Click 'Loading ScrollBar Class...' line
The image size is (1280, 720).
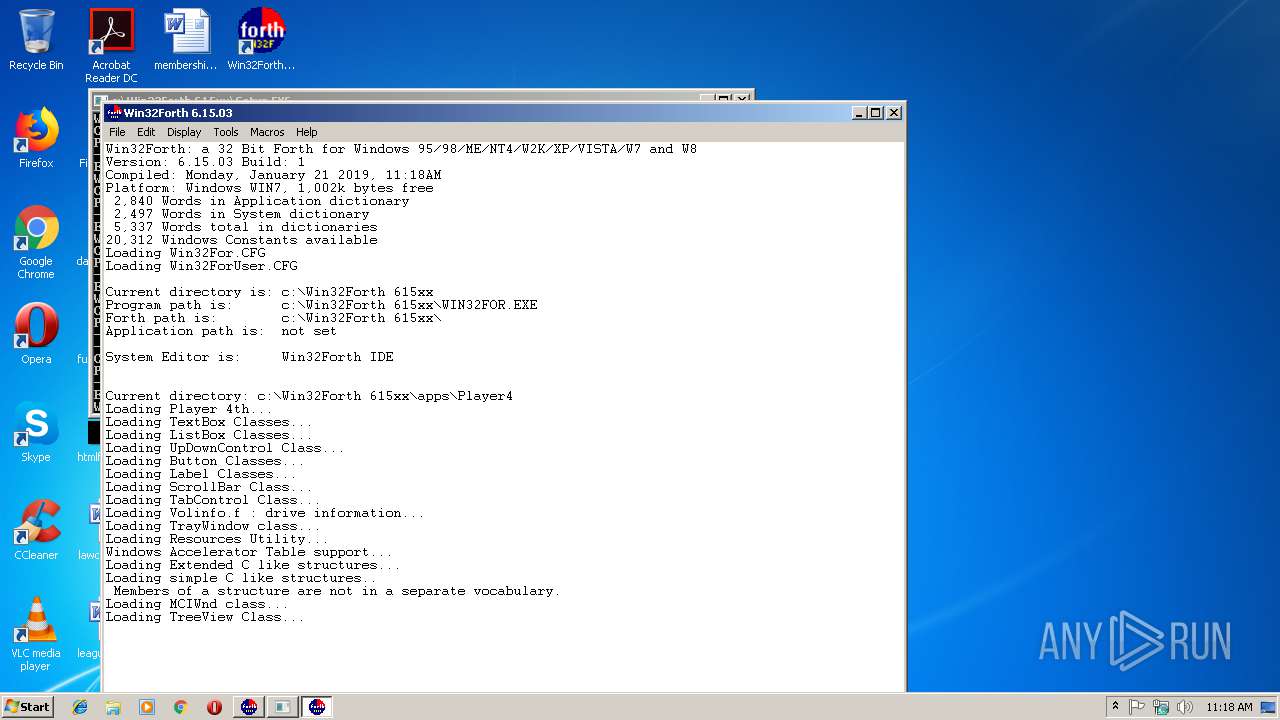pos(209,487)
